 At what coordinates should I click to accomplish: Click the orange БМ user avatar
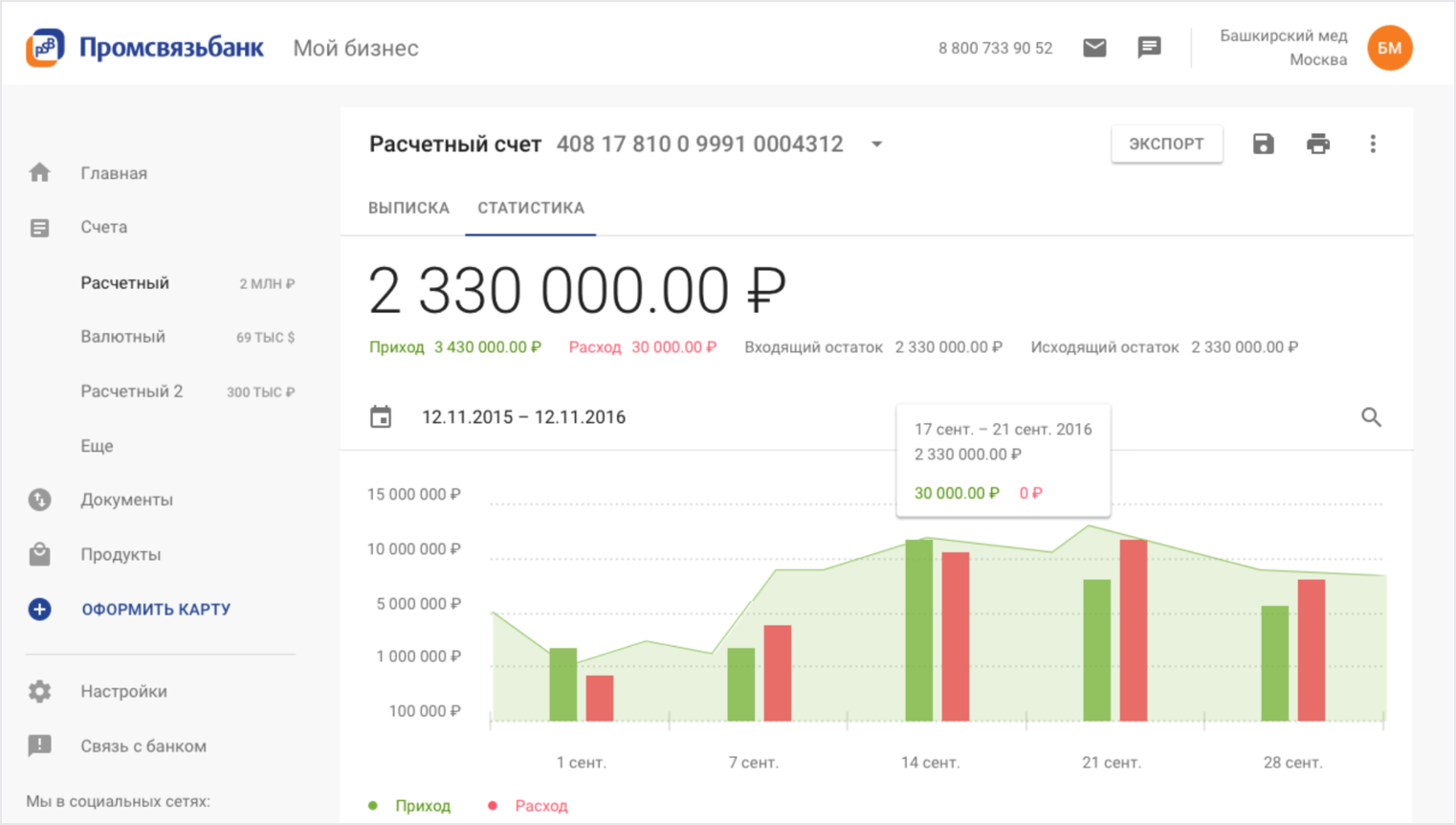pyautogui.click(x=1389, y=48)
